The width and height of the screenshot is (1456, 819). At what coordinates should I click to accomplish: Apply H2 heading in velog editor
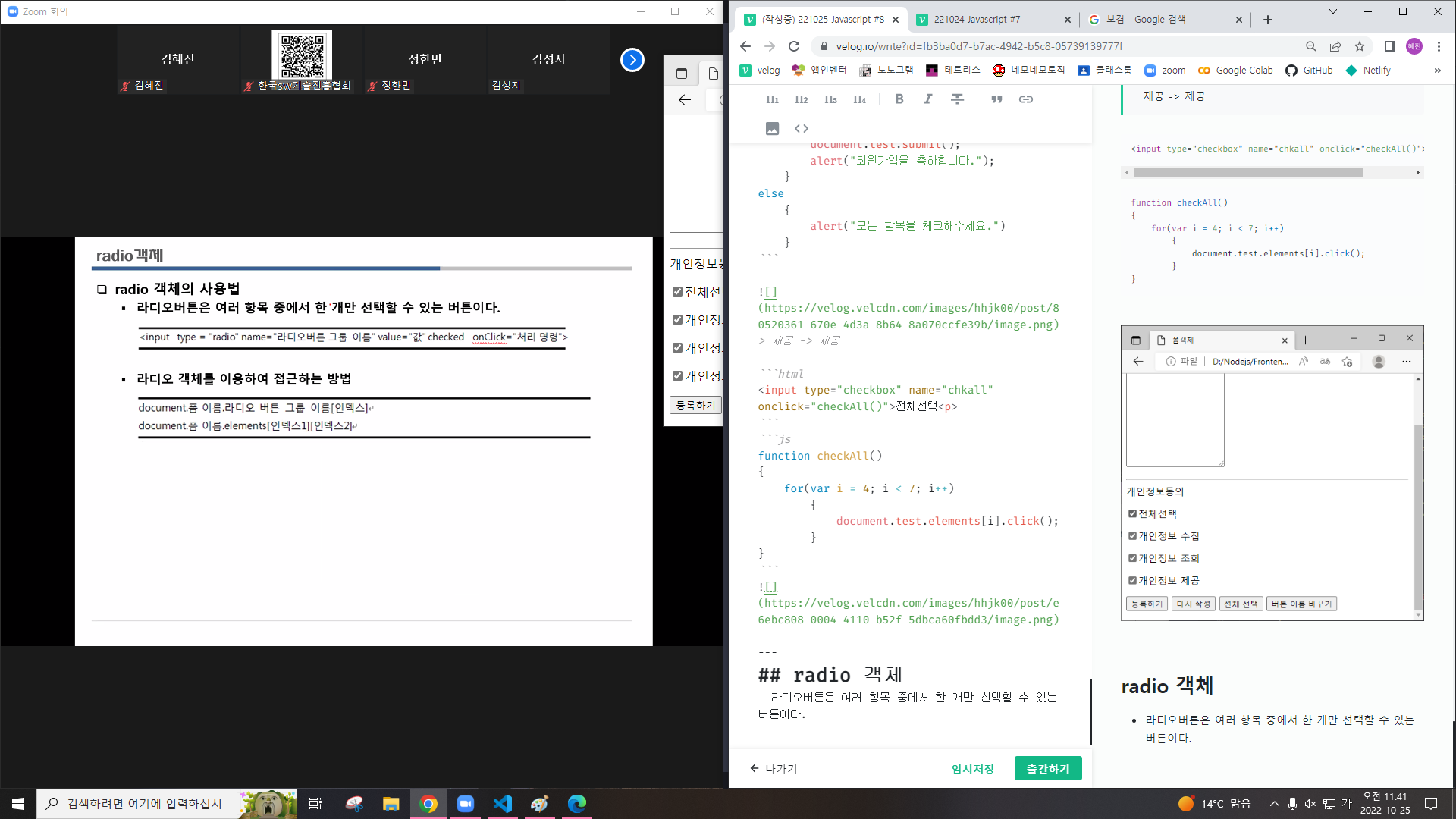click(x=801, y=99)
